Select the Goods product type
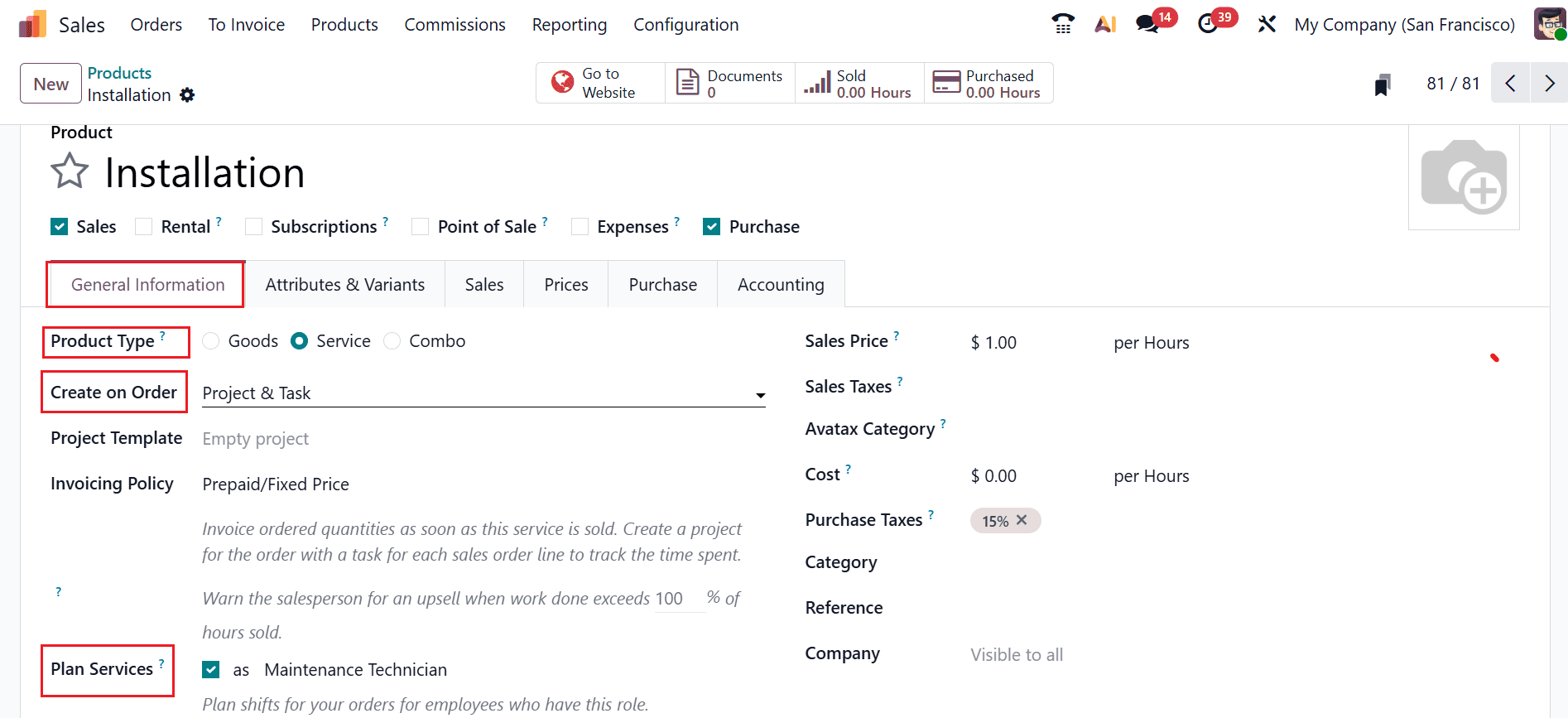The width and height of the screenshot is (1568, 718). (x=211, y=341)
